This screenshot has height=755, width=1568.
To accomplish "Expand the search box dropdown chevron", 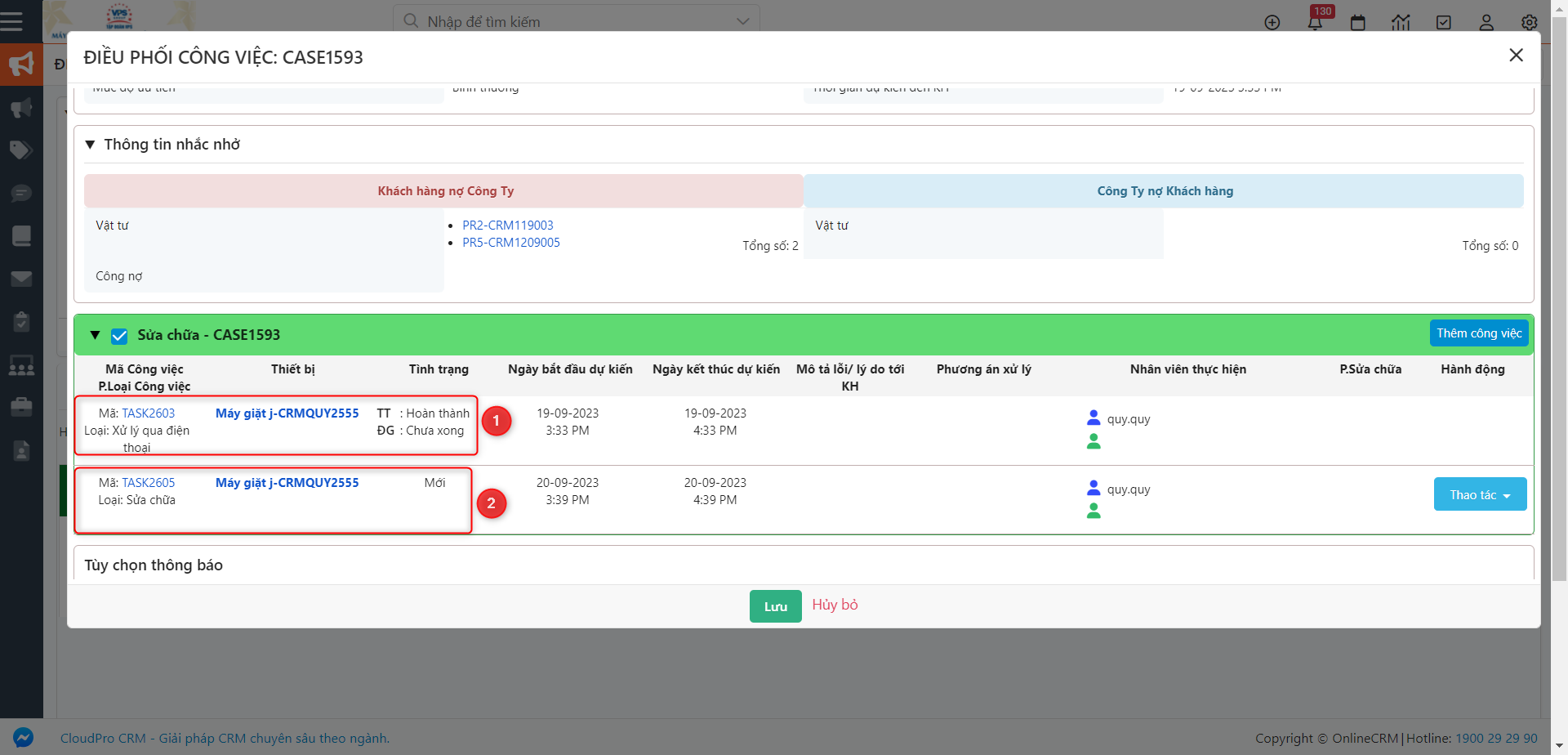I will click(x=742, y=21).
